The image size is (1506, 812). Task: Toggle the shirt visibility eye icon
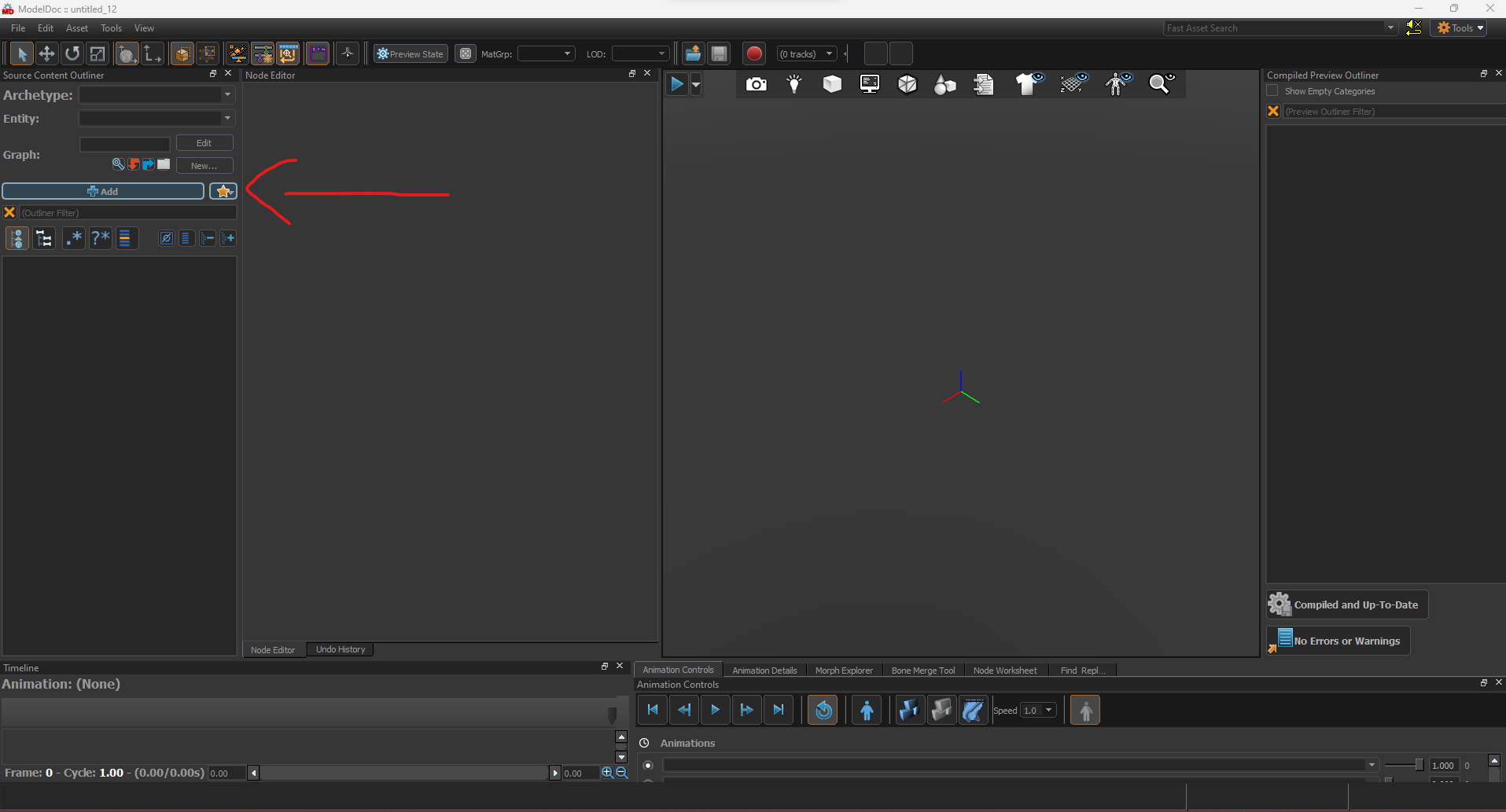point(1029,84)
